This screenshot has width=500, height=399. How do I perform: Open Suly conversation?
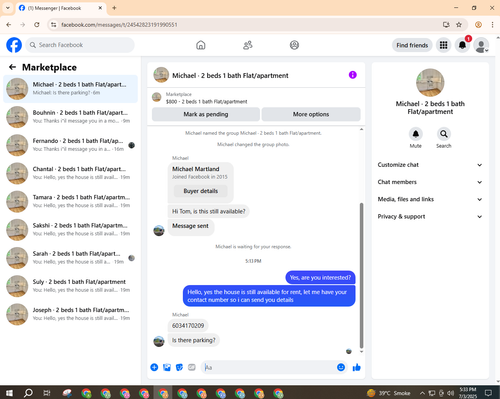[x=70, y=286]
